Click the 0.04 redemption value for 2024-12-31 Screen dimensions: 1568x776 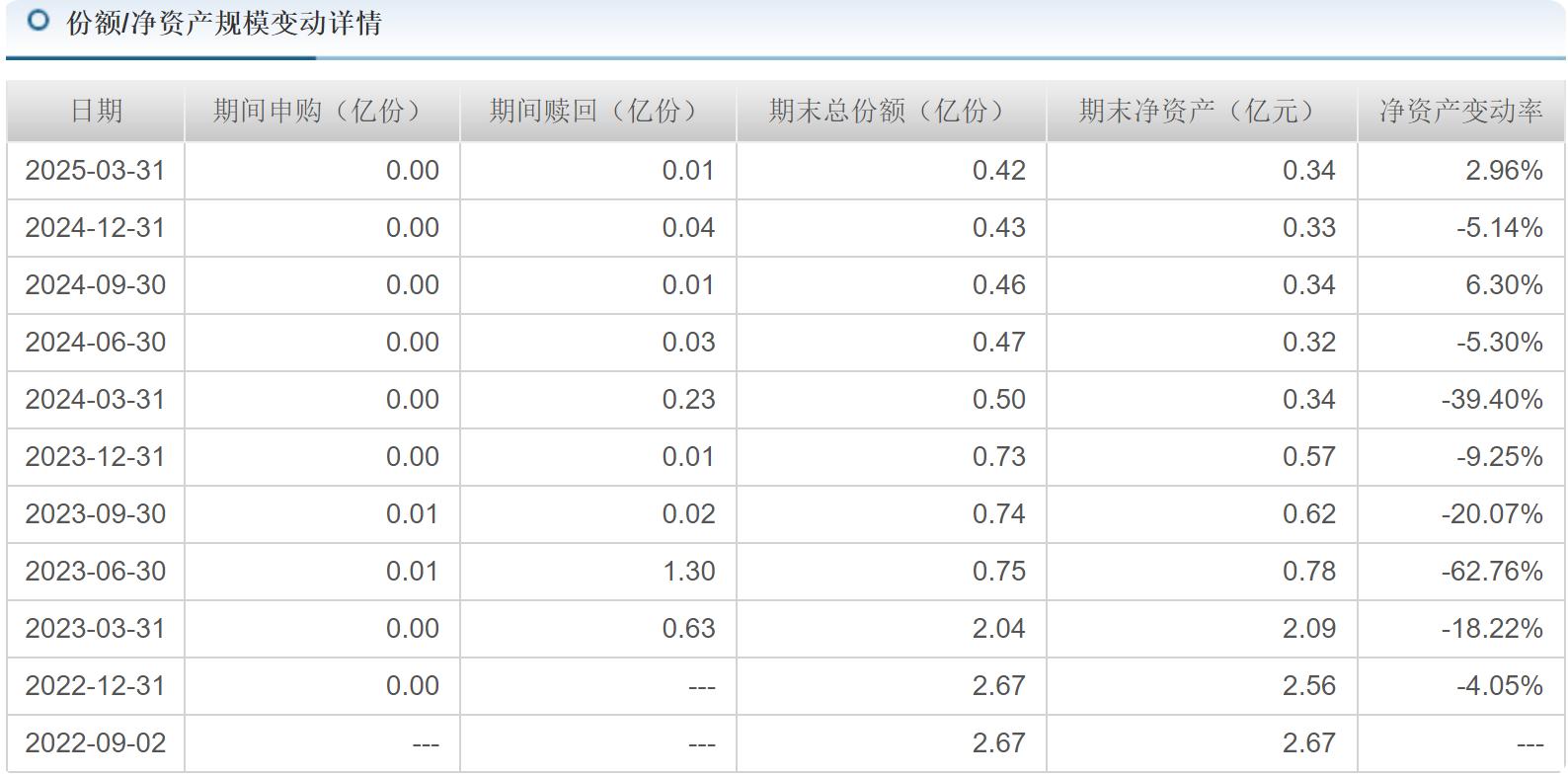coord(688,228)
